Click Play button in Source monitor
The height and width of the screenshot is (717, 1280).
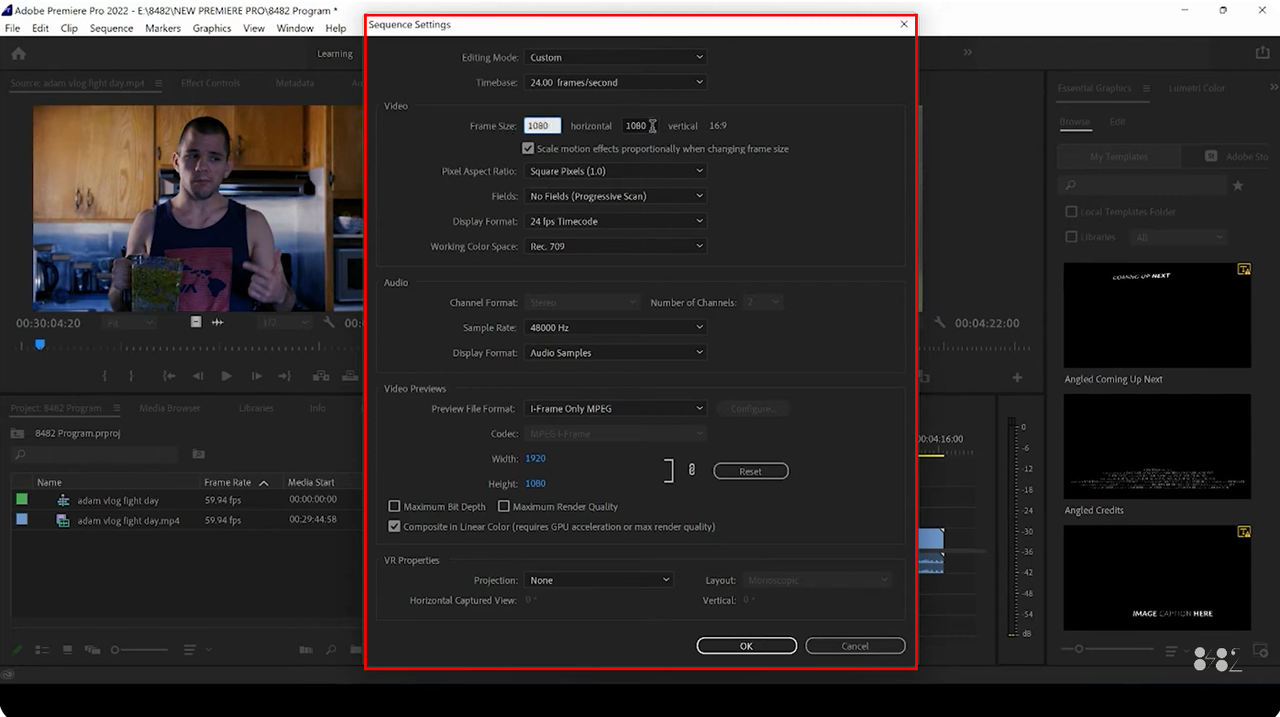point(227,376)
